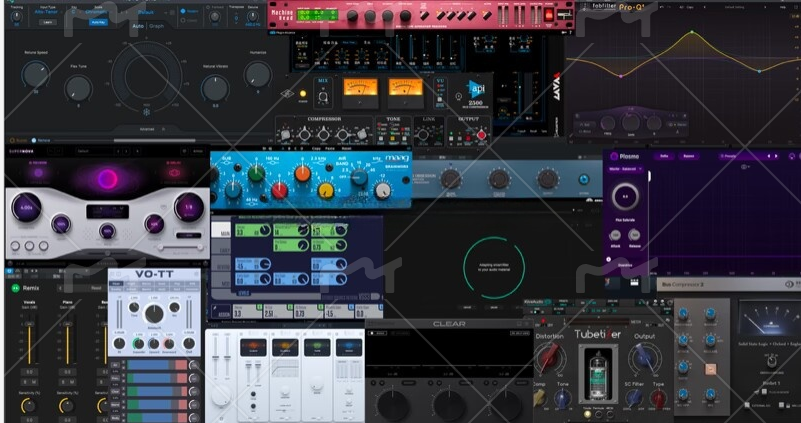
Task: Click Copy in the Maag EQ header
Action: click(318, 148)
